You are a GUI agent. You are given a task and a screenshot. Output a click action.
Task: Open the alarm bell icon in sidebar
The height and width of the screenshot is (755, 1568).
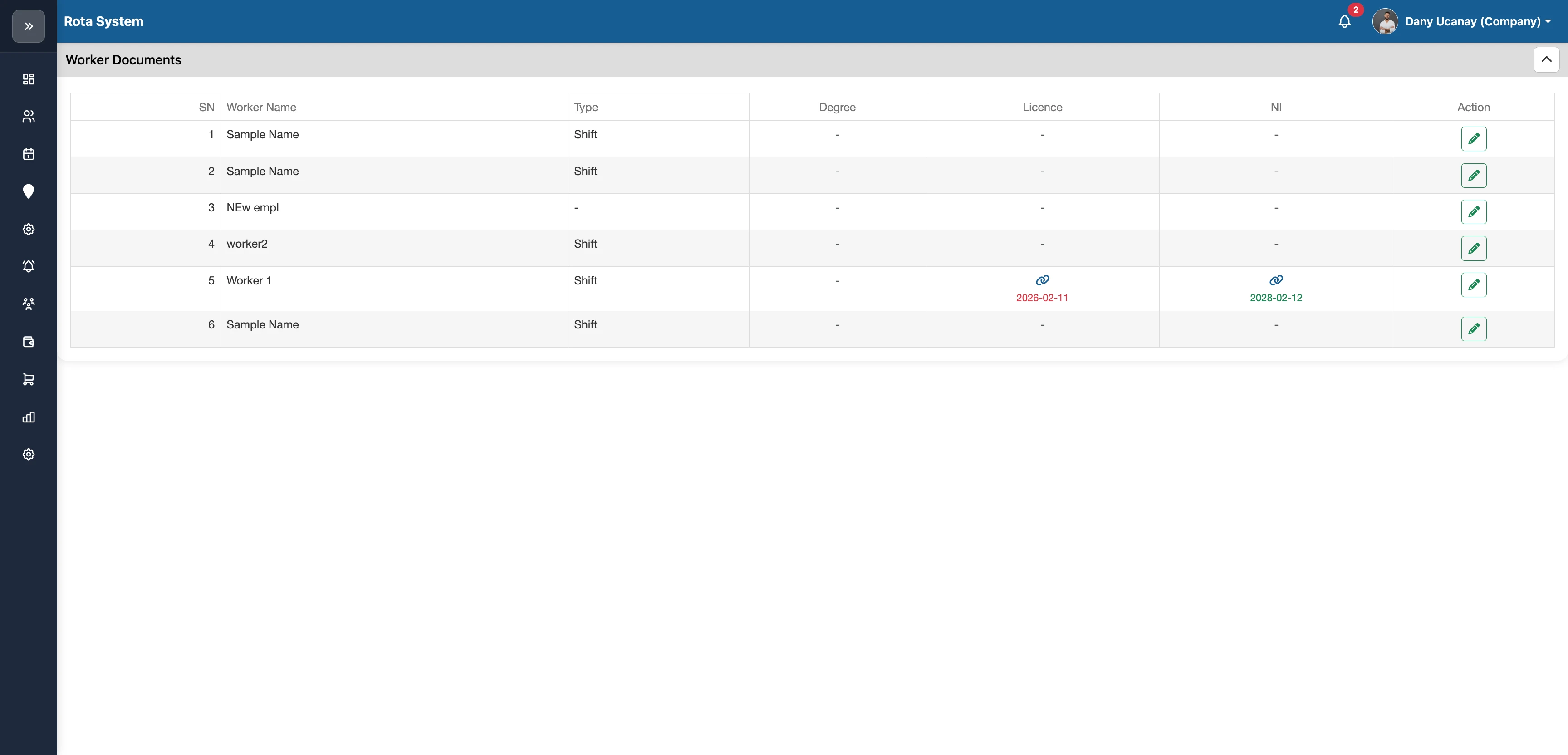click(29, 266)
